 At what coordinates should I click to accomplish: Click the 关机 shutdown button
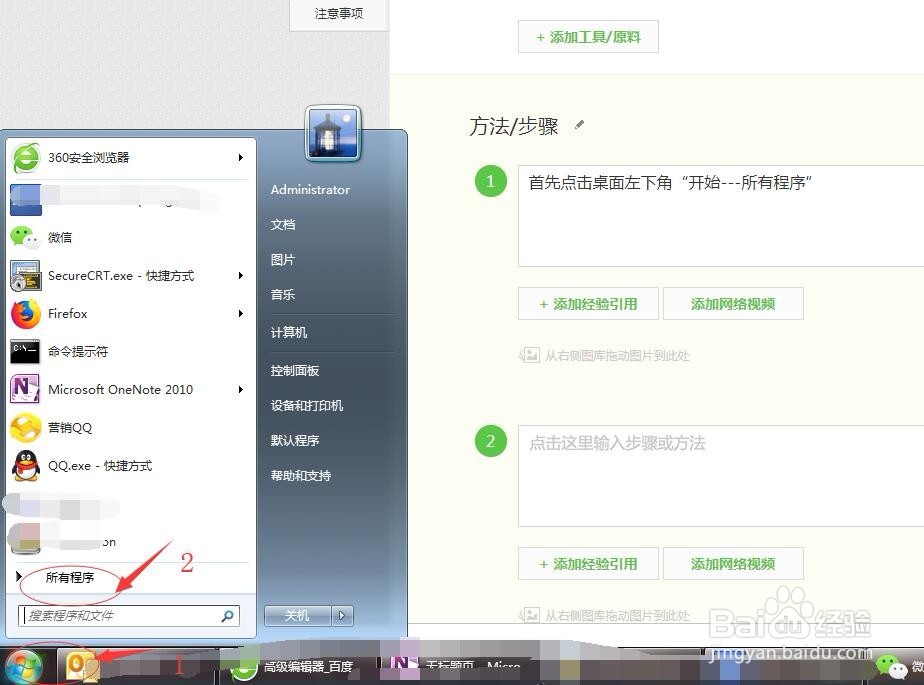(298, 616)
